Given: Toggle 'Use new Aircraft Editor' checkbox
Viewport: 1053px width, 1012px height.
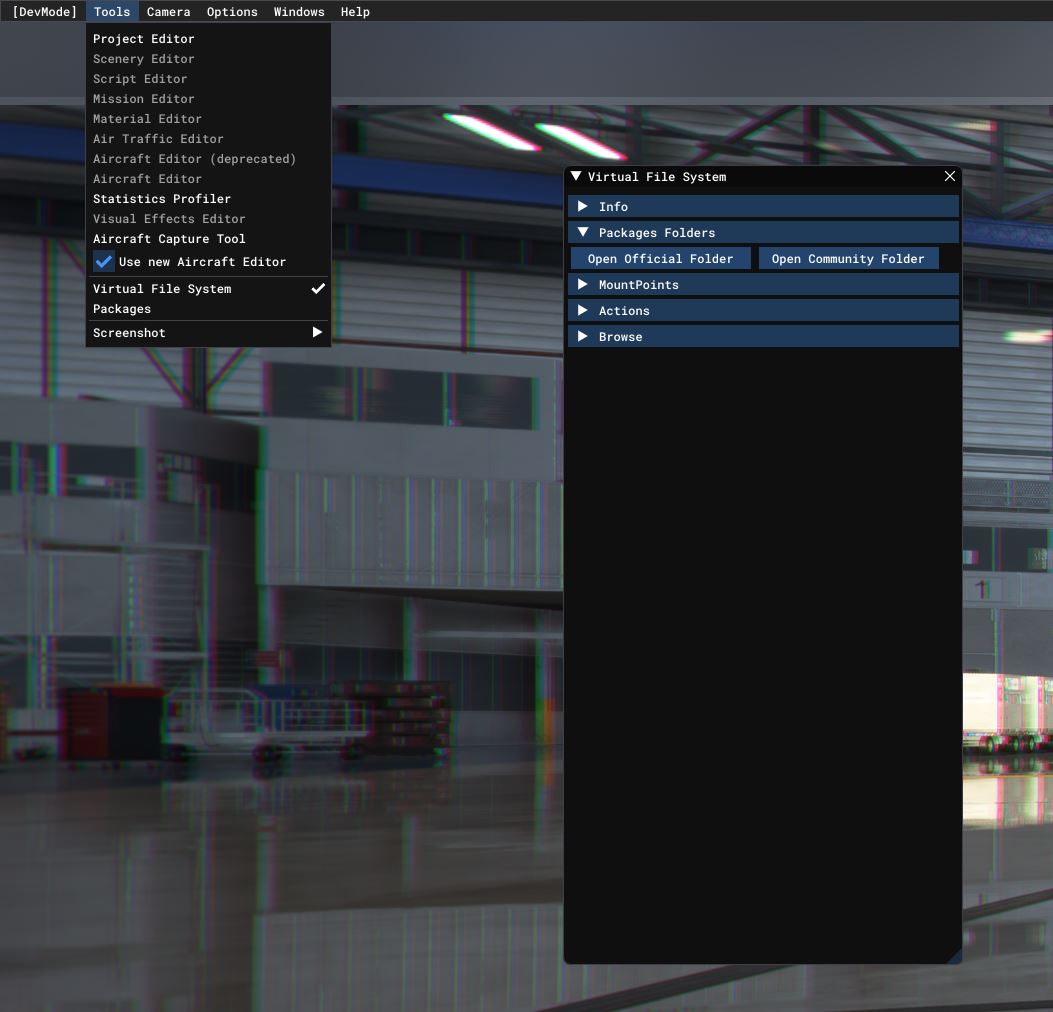Looking at the screenshot, I should 104,262.
